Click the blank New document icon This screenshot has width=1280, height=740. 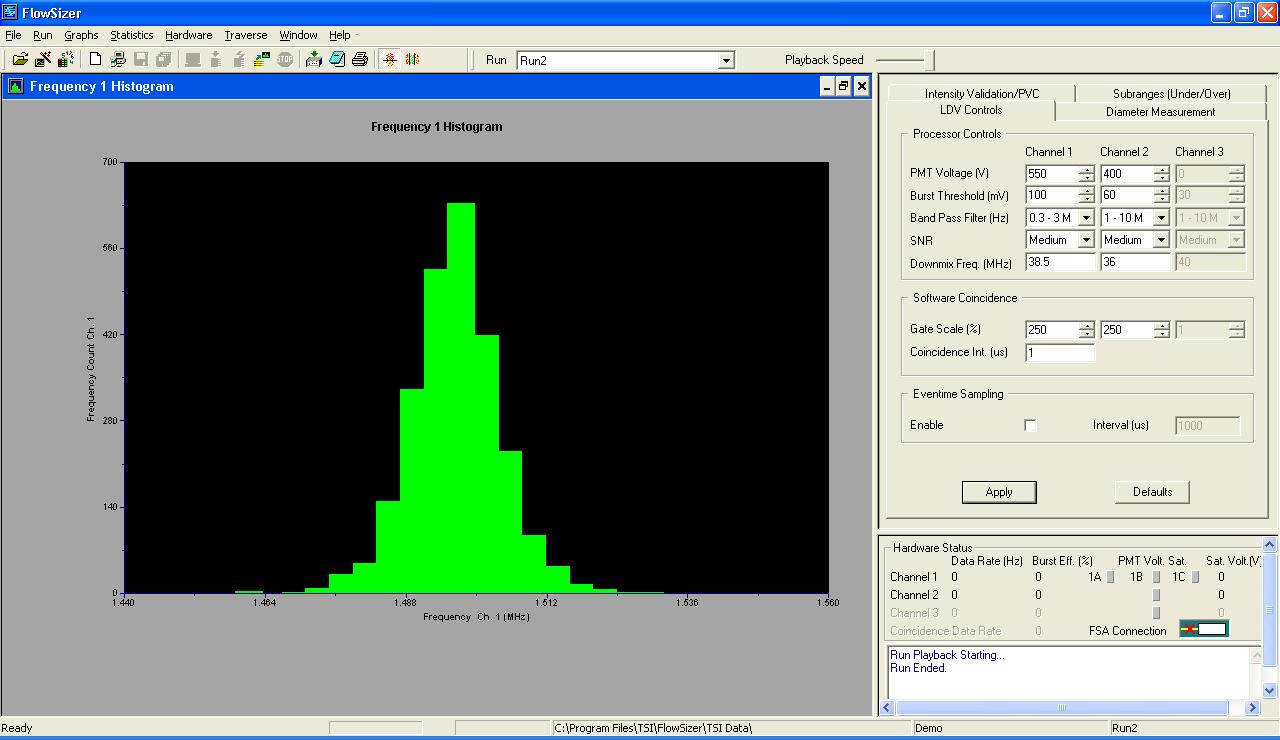click(x=96, y=60)
